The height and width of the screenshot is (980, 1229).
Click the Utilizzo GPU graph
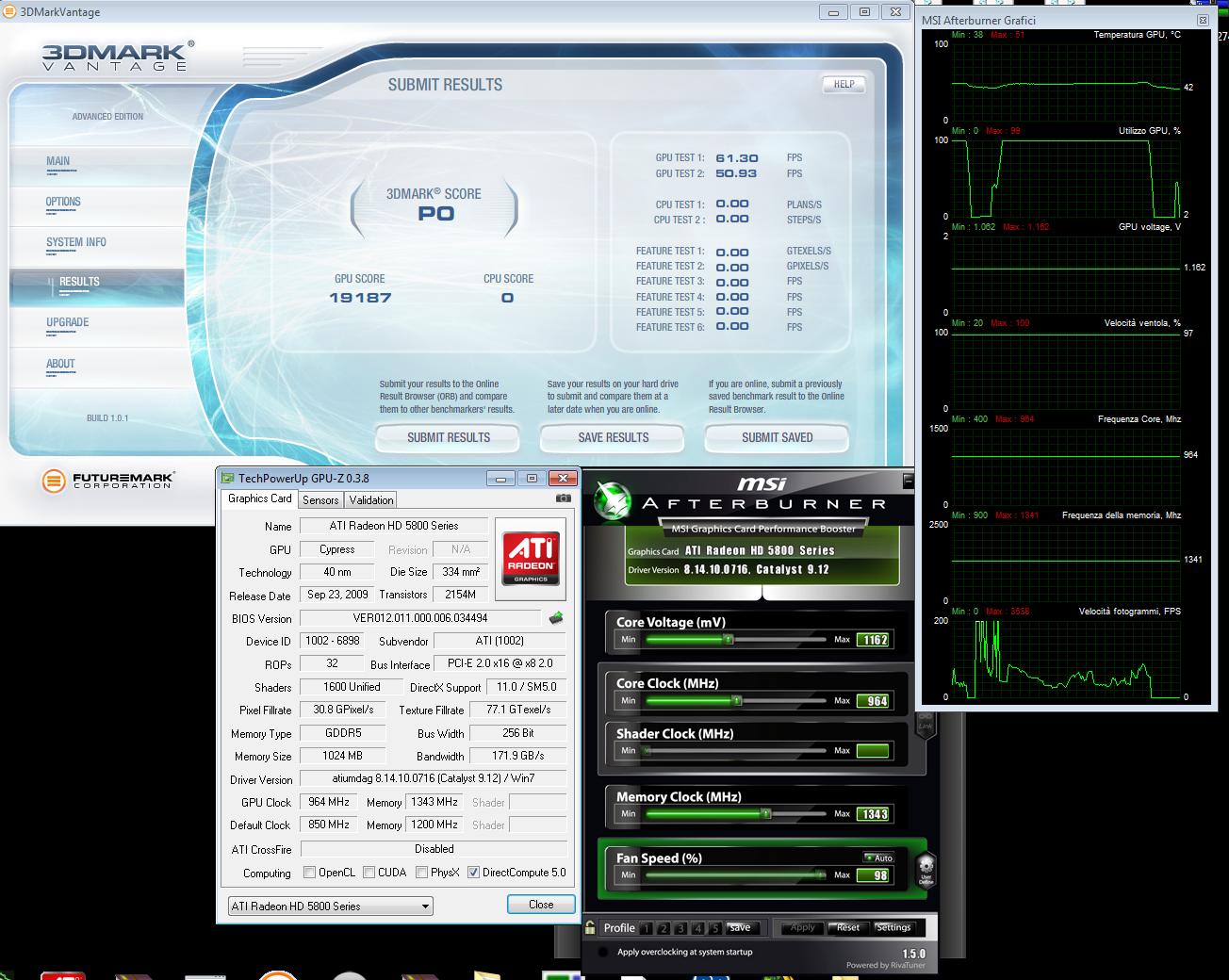(1066, 178)
